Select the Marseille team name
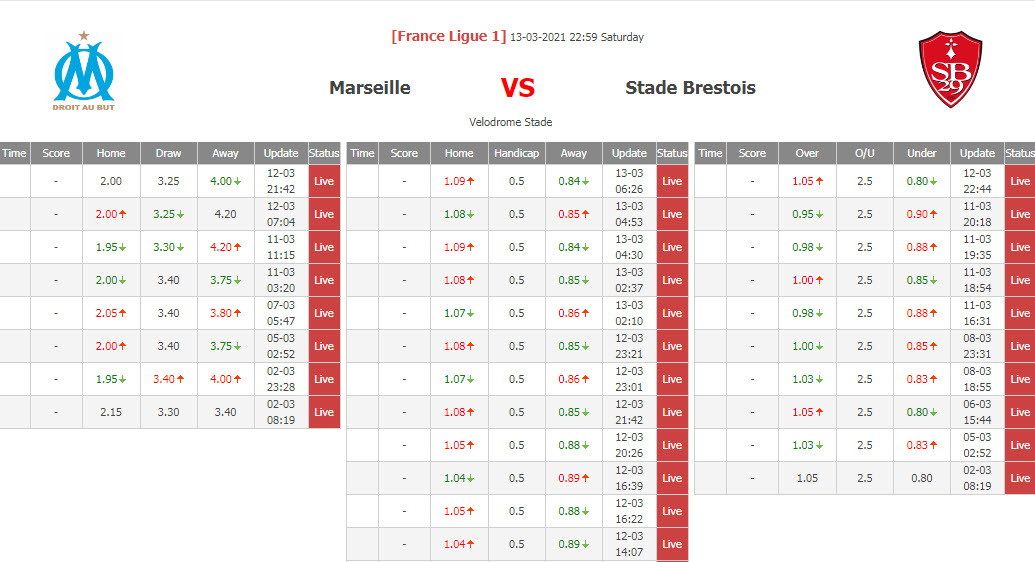The height and width of the screenshot is (562, 1035). (370, 88)
